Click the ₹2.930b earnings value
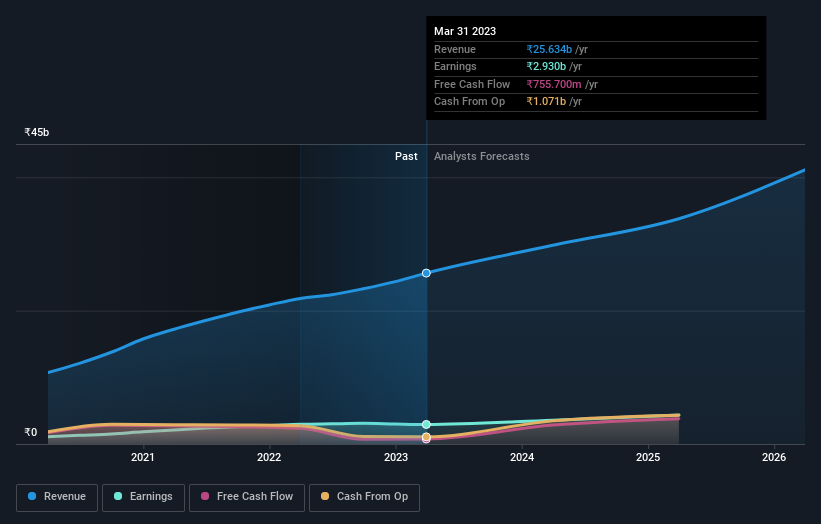Image resolution: width=821 pixels, height=524 pixels. [546, 66]
